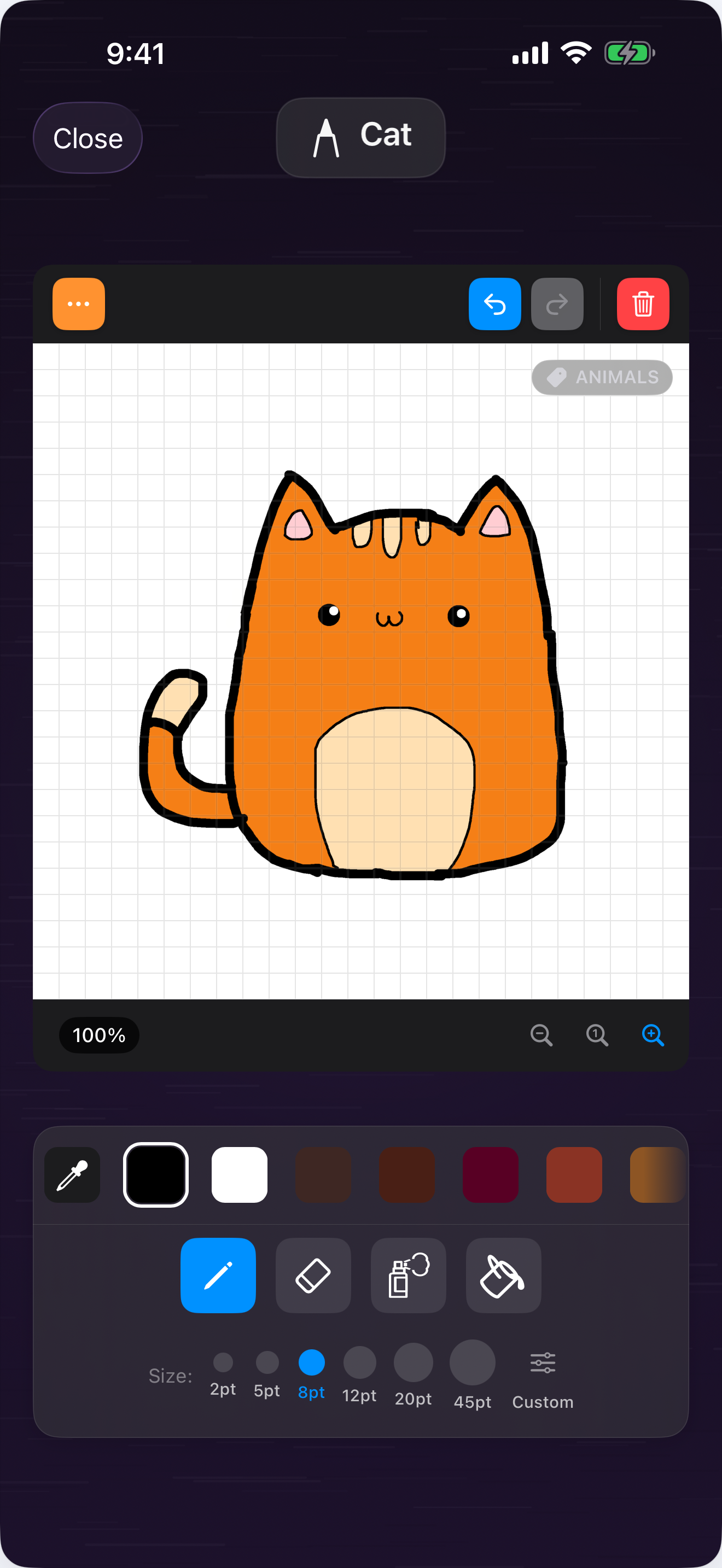Choose the 8pt brush size
This screenshot has width=722, height=1568.
311,1374
